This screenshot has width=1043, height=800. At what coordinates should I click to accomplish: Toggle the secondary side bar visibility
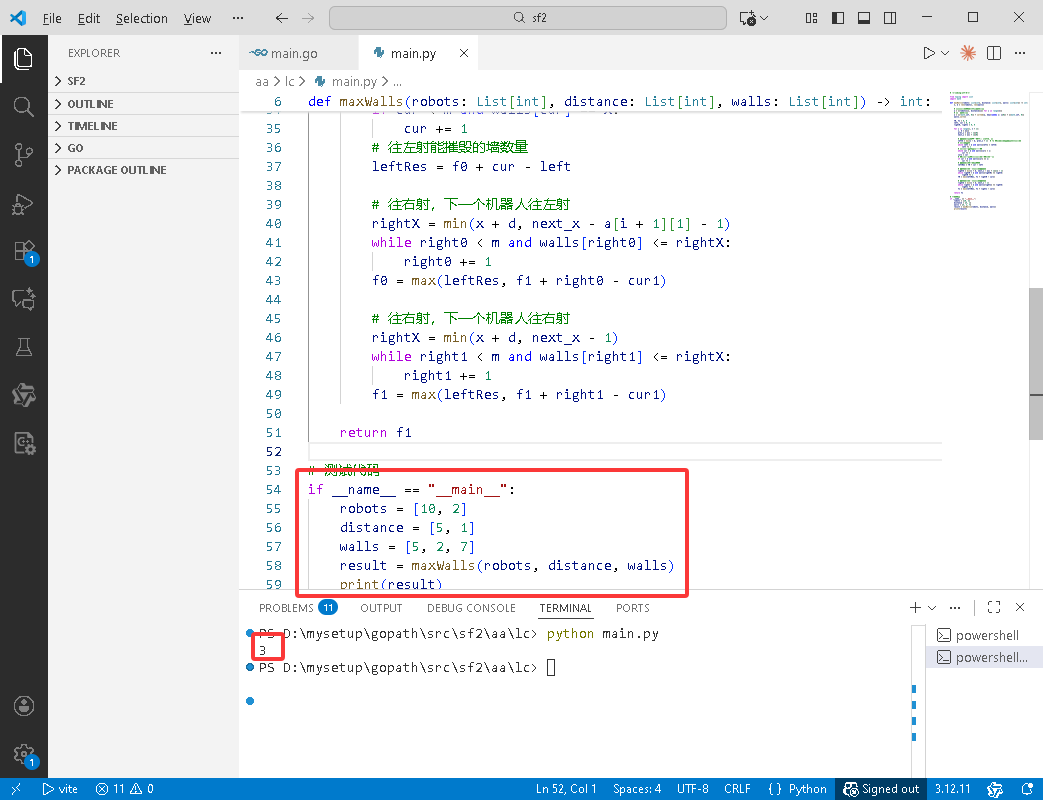[x=889, y=18]
